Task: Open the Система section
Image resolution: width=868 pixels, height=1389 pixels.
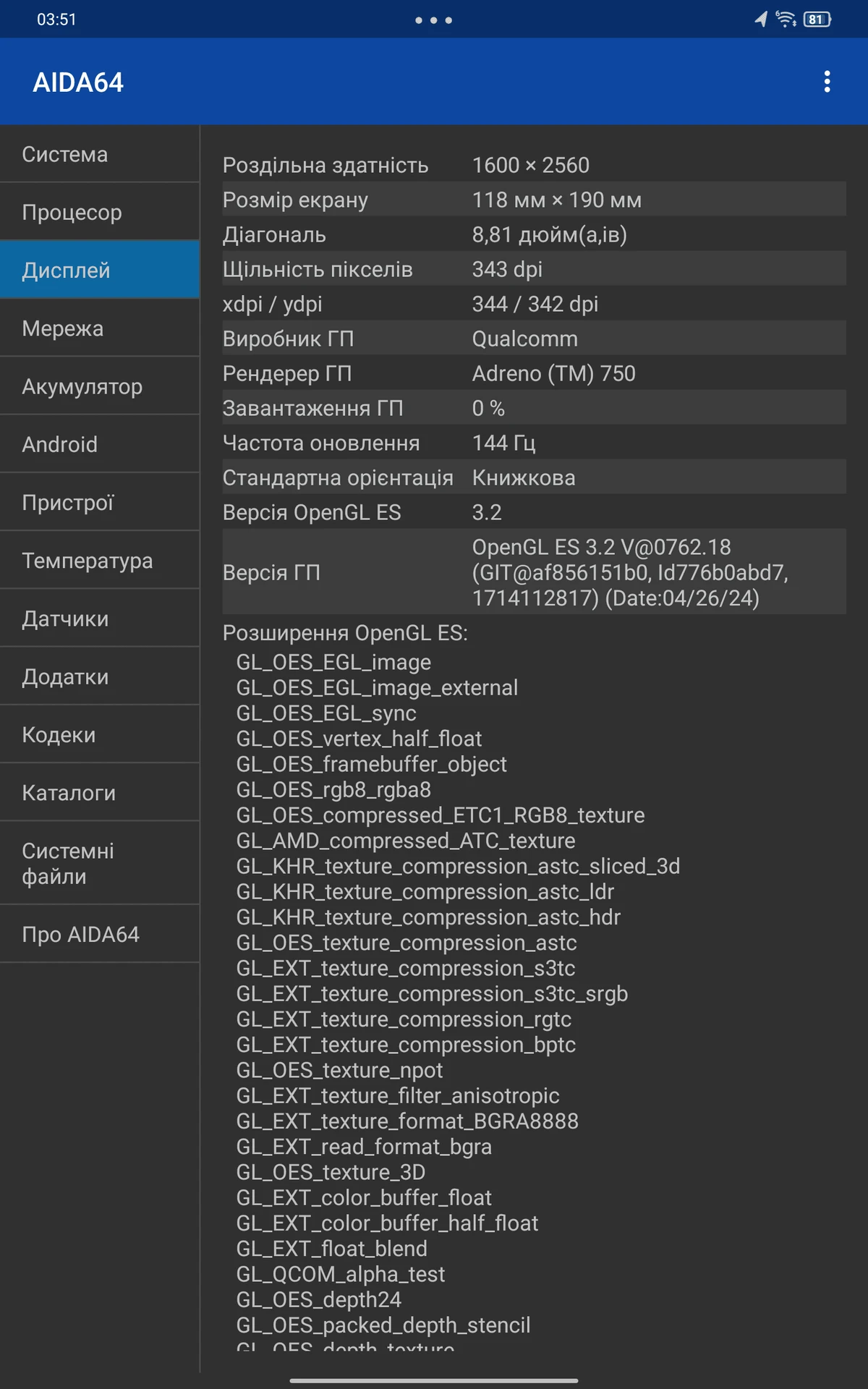Action: tap(100, 154)
